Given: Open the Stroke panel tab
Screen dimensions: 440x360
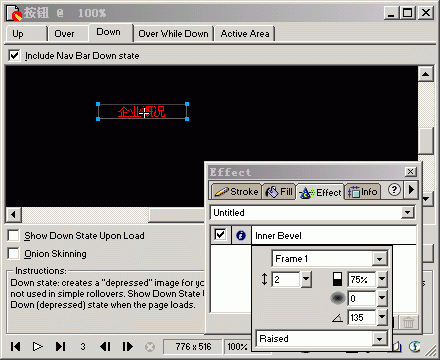Looking at the screenshot, I should tap(236, 192).
